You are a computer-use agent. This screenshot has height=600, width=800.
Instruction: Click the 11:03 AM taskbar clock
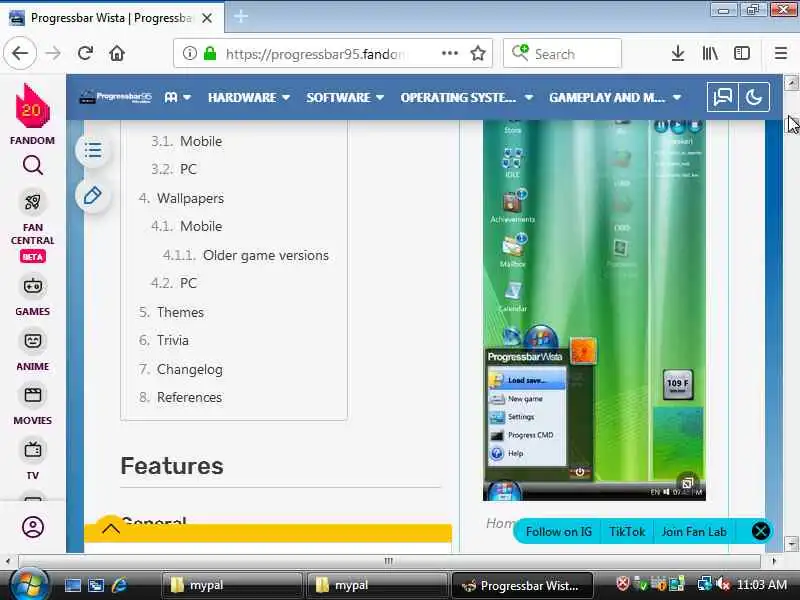coord(762,585)
